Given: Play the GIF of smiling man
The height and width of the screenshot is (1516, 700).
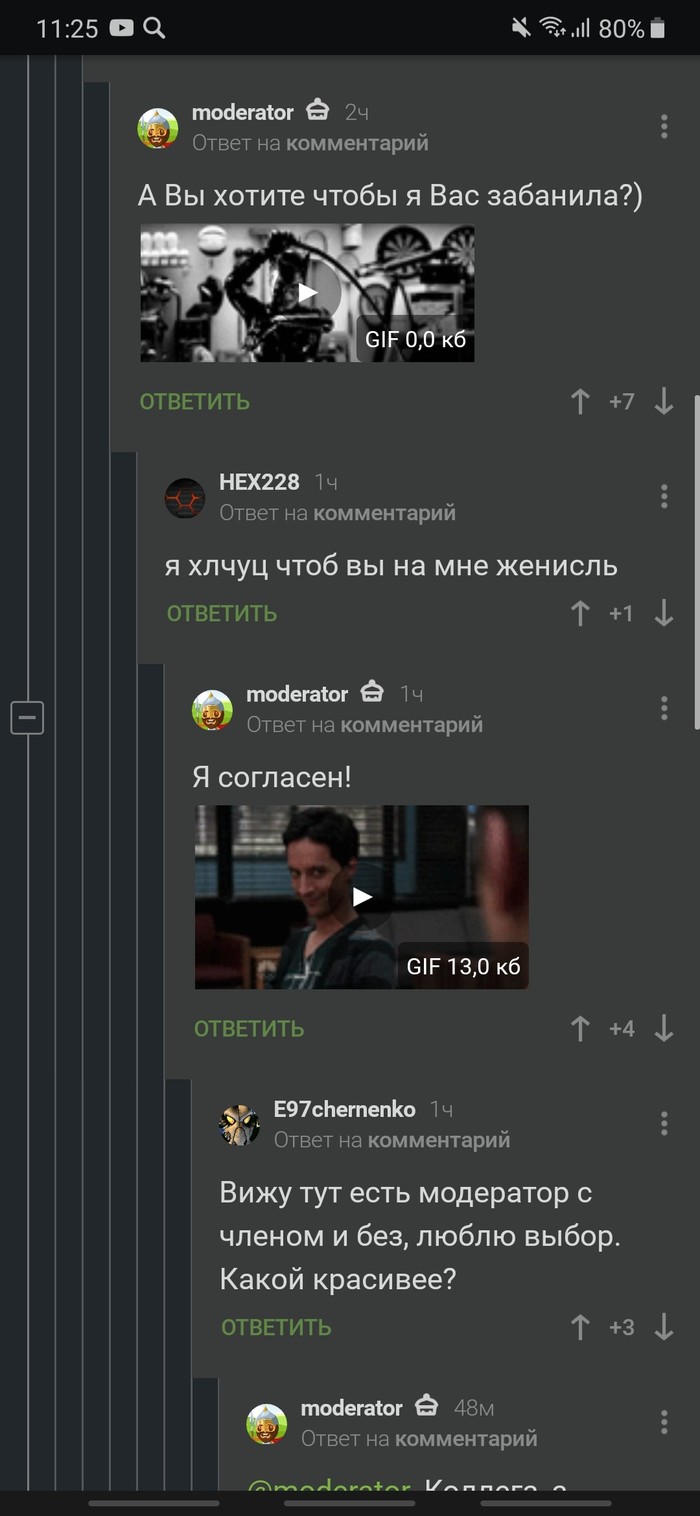Looking at the screenshot, I should [361, 897].
